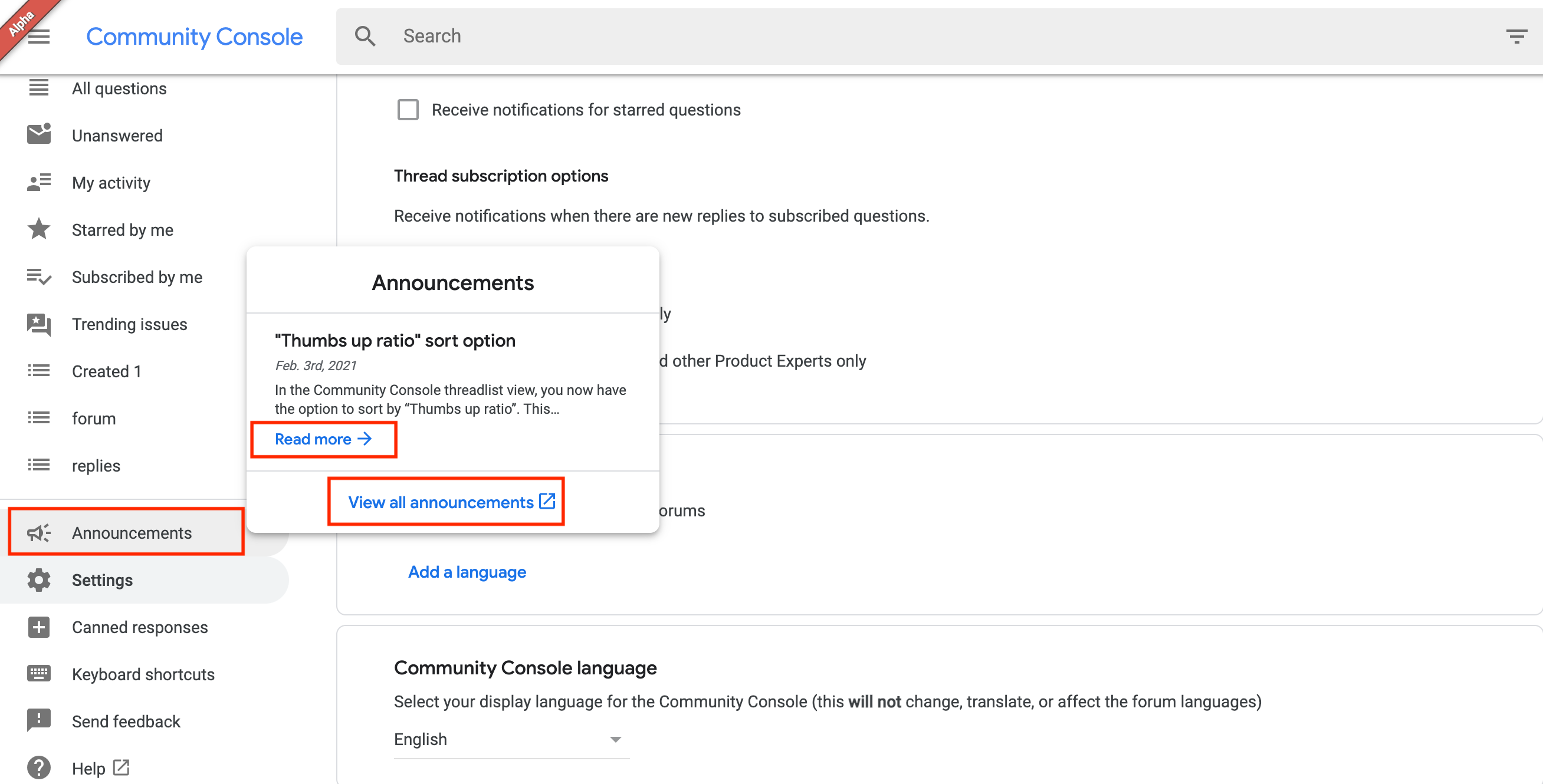Click the Keyboard shortcuts keyboard icon
The width and height of the screenshot is (1543, 784).
[x=39, y=674]
